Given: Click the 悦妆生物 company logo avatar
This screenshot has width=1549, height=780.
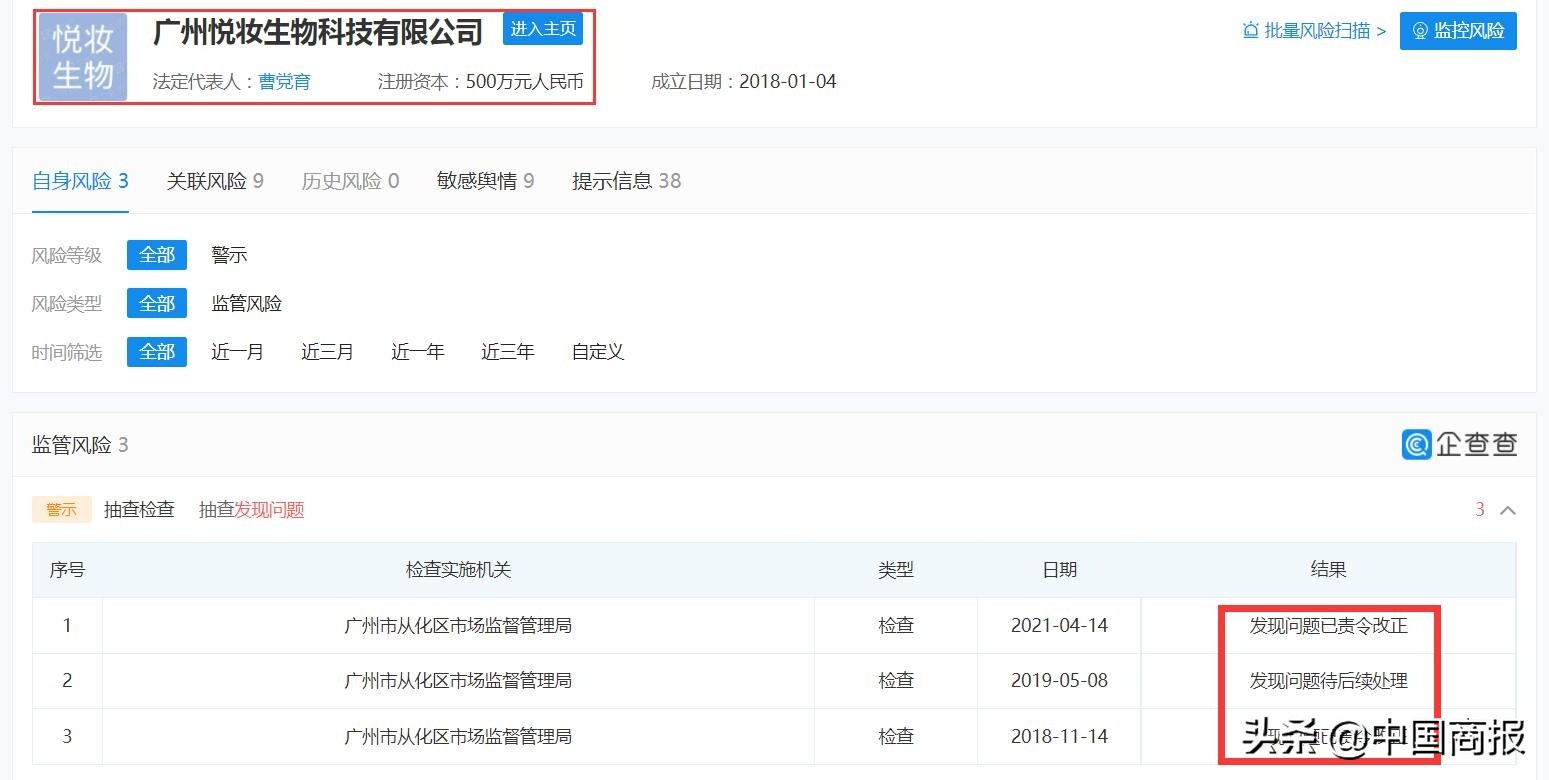Looking at the screenshot, I should coord(84,57).
